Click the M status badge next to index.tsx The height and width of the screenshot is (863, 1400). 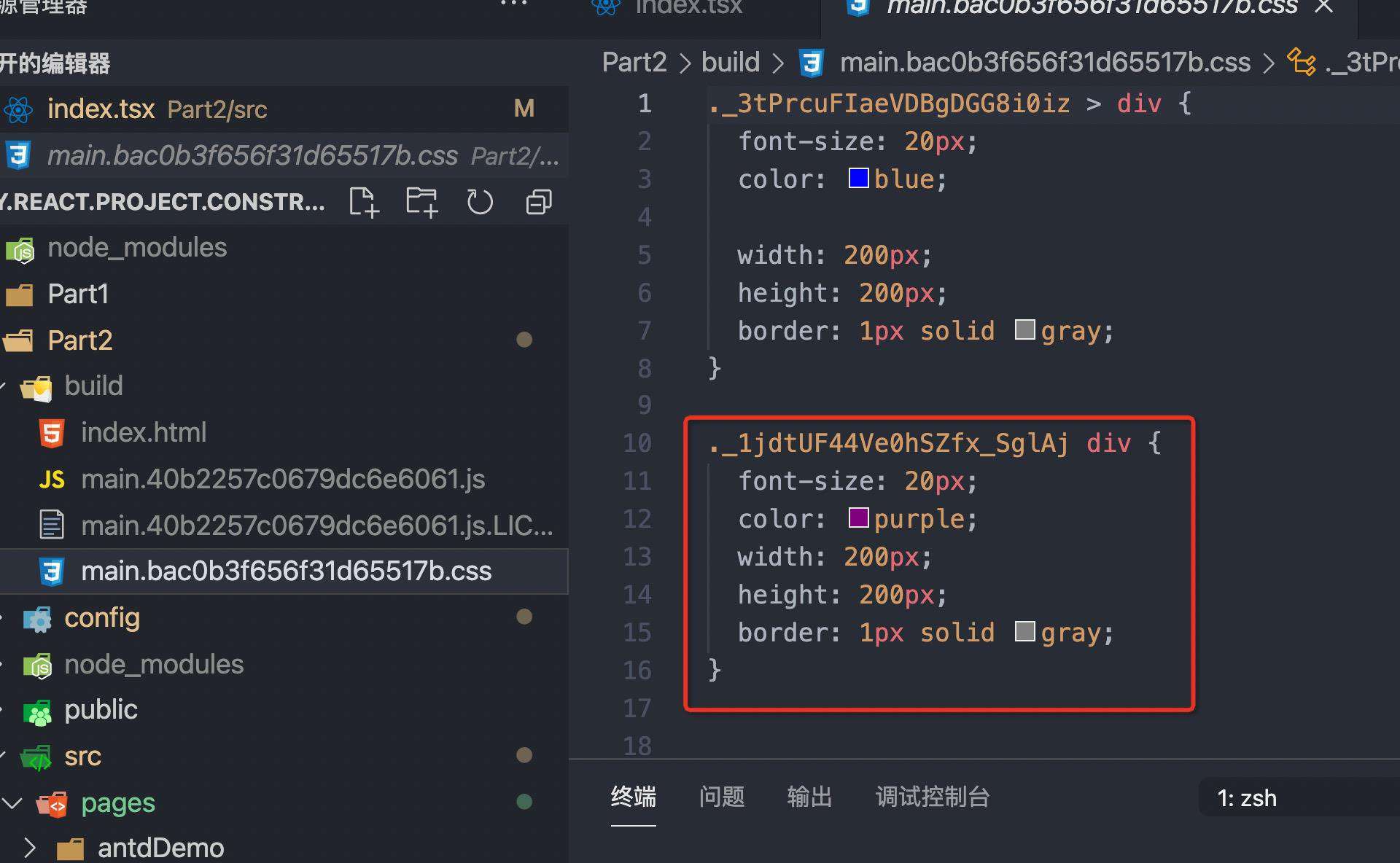(524, 109)
